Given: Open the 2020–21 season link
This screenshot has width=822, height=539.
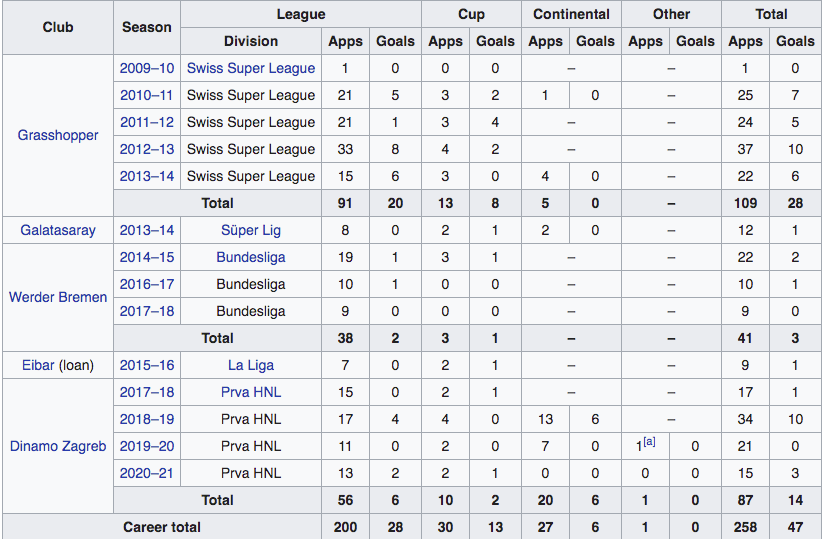Looking at the screenshot, I should pos(147,473).
